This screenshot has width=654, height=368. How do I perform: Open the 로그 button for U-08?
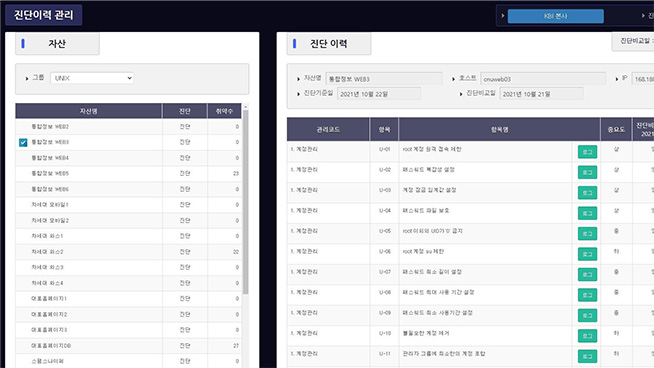click(x=587, y=295)
